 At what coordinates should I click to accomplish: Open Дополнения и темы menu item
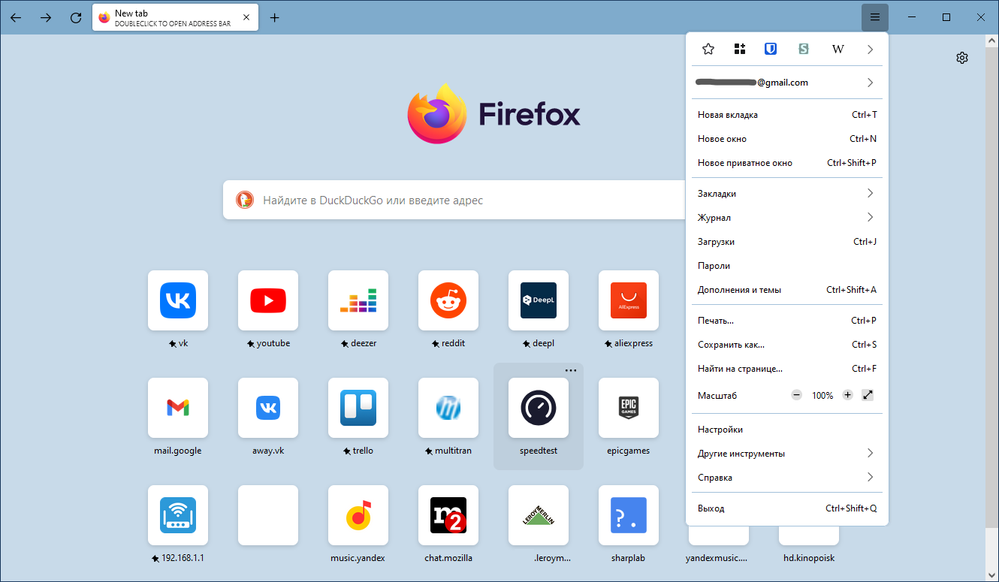pos(787,289)
